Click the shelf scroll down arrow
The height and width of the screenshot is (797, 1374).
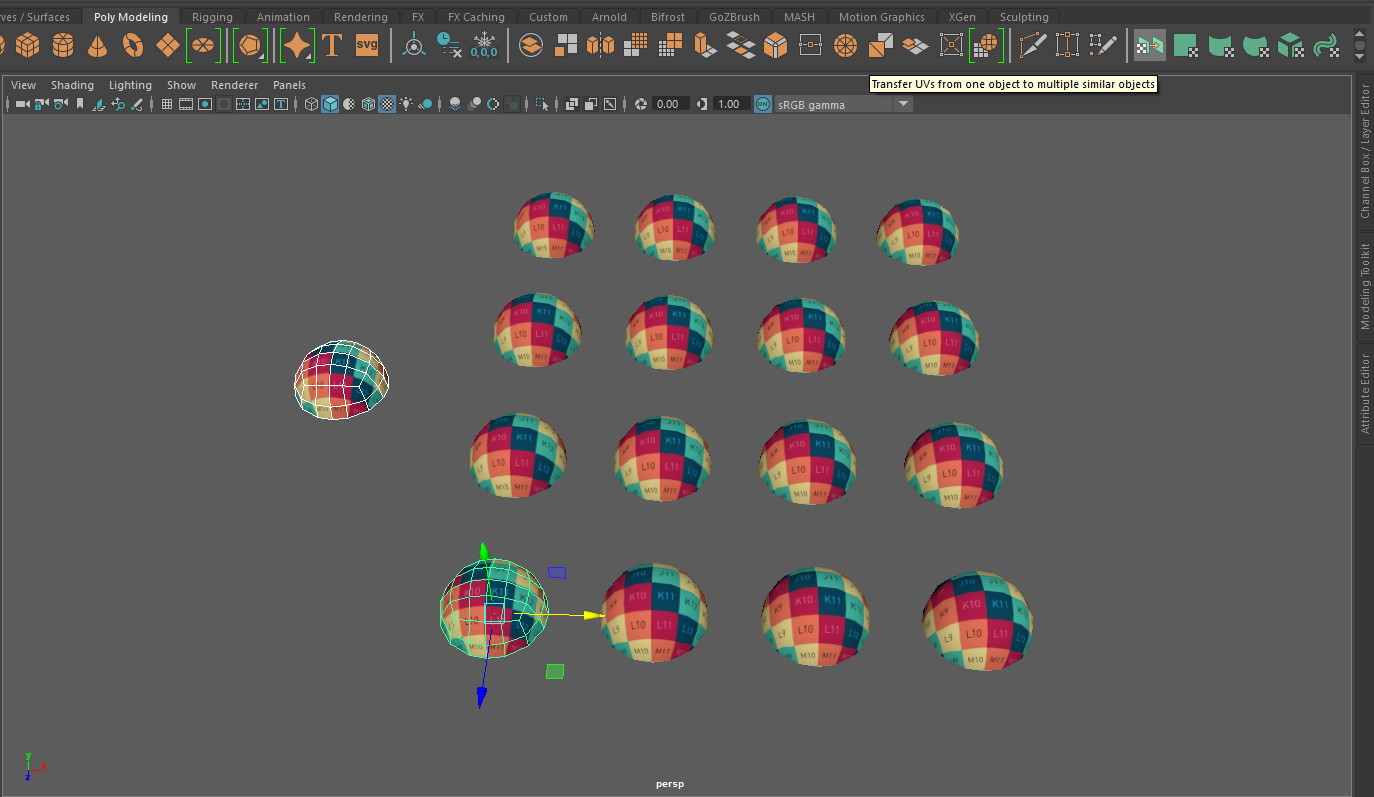[x=1359, y=57]
